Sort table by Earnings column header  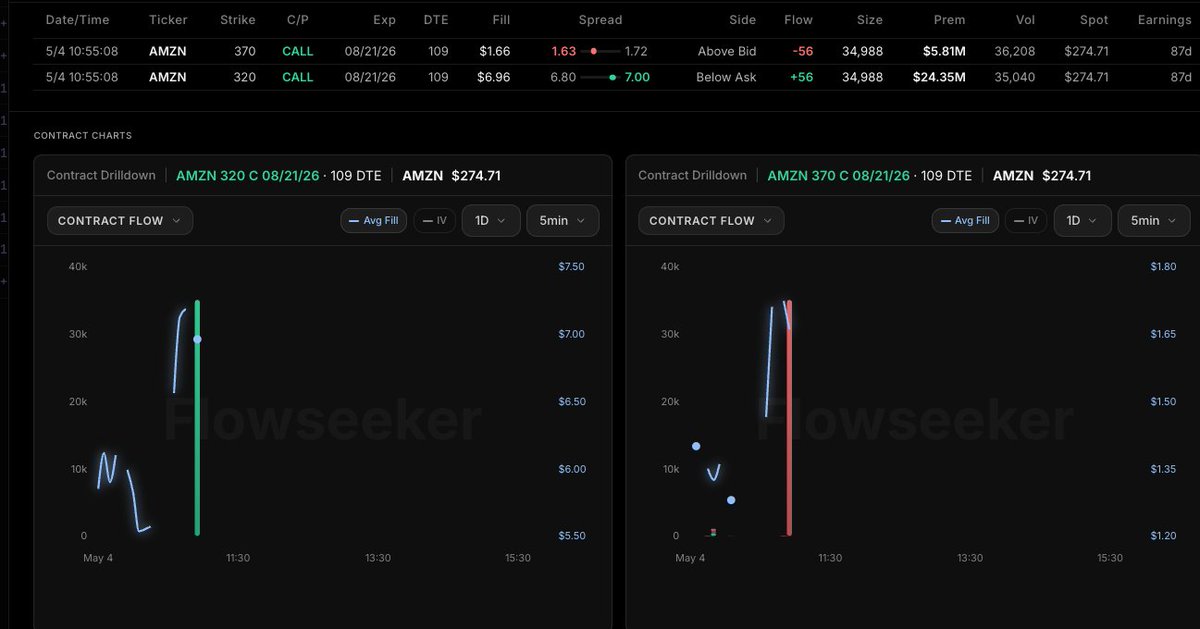1164,20
